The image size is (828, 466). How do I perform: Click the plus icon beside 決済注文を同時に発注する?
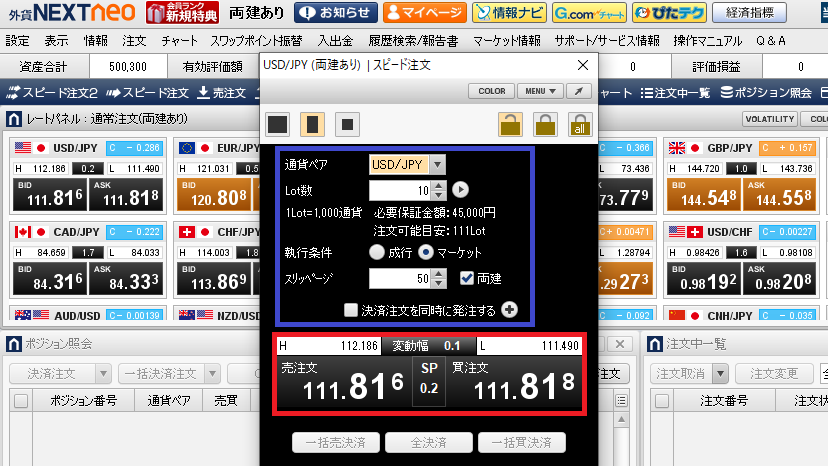(510, 310)
